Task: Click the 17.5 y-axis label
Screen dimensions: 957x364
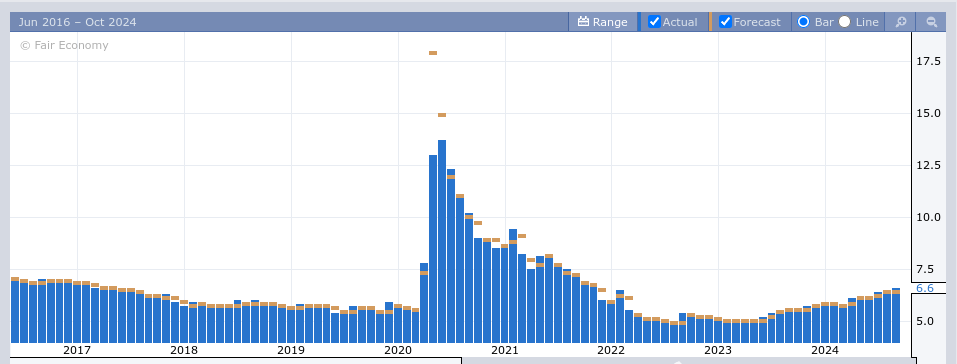Action: (x=928, y=62)
